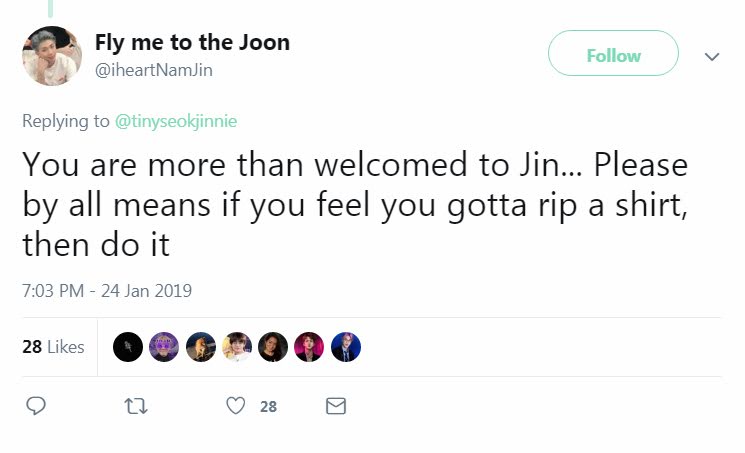Visit the @iheartNamJin handle link

pos(154,69)
